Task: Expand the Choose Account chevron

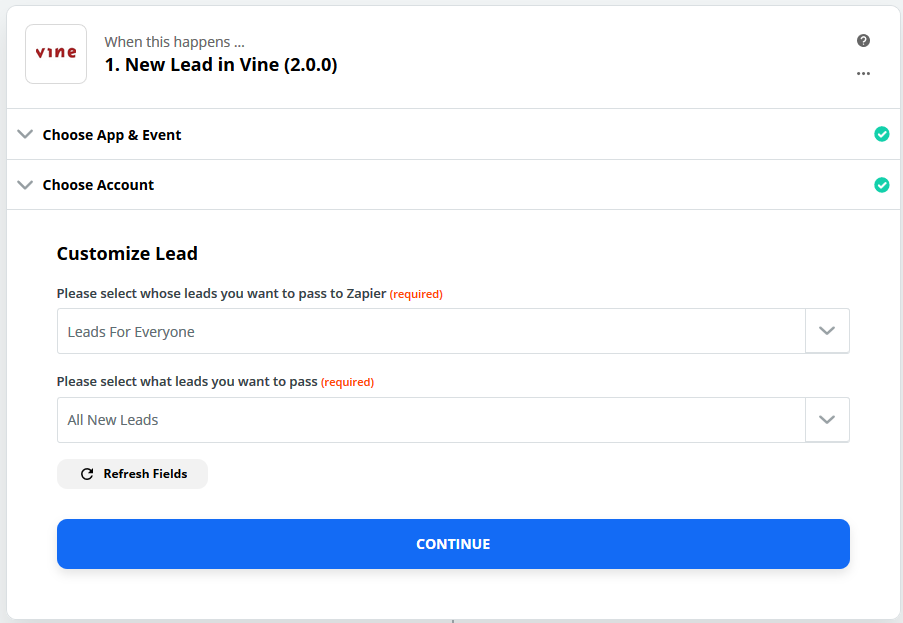Action: pos(25,185)
